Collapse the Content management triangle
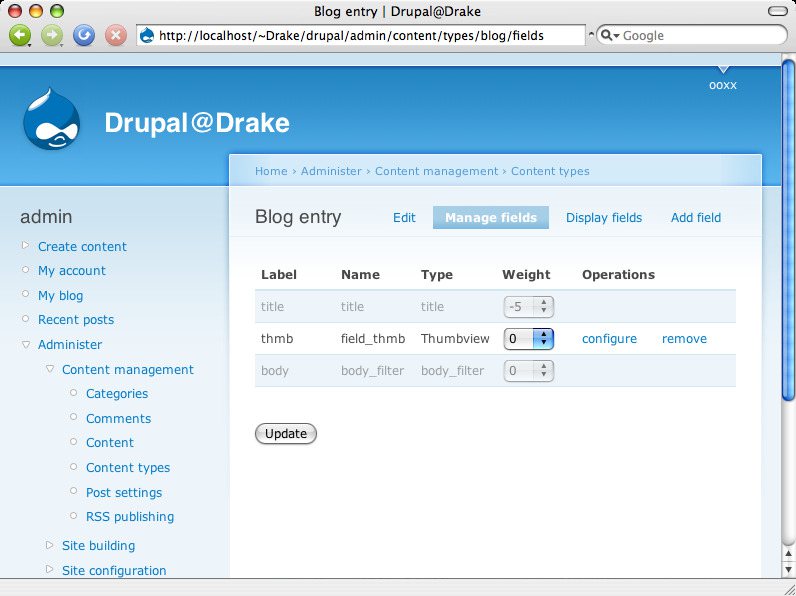This screenshot has width=796, height=596. click(50, 369)
